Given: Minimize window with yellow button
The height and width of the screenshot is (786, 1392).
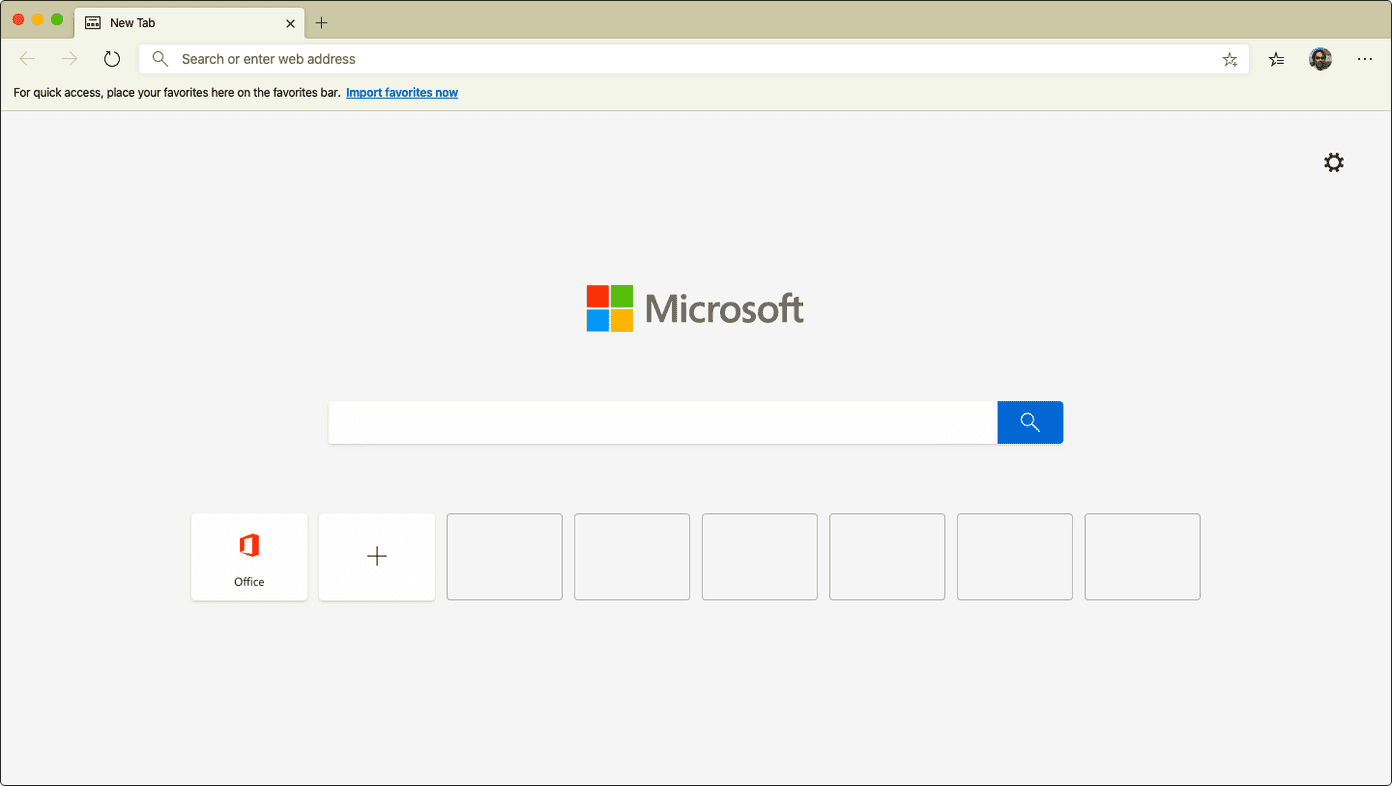Looking at the screenshot, I should (x=38, y=20).
